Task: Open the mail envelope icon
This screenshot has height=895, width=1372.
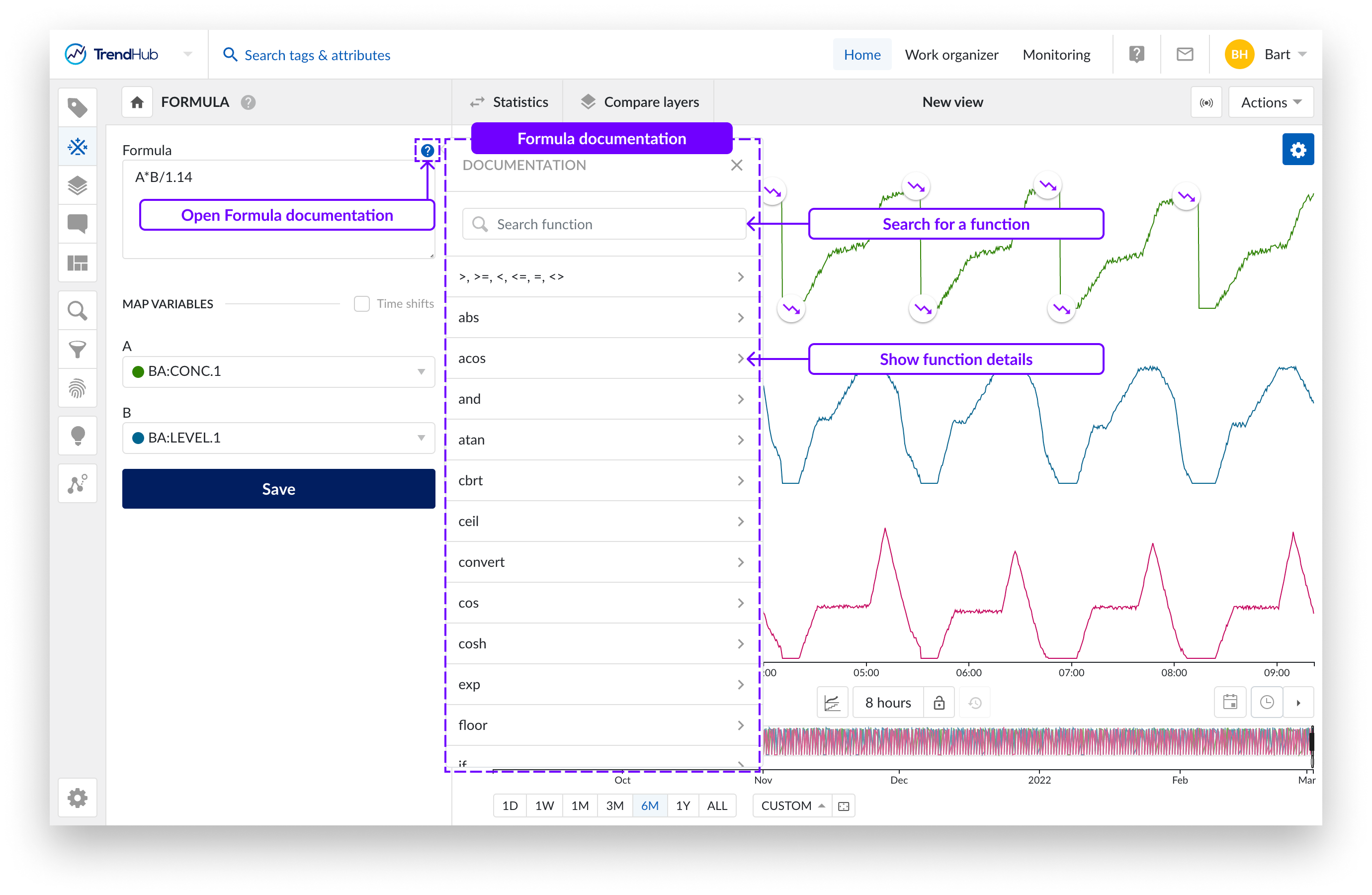Action: pyautogui.click(x=1184, y=54)
